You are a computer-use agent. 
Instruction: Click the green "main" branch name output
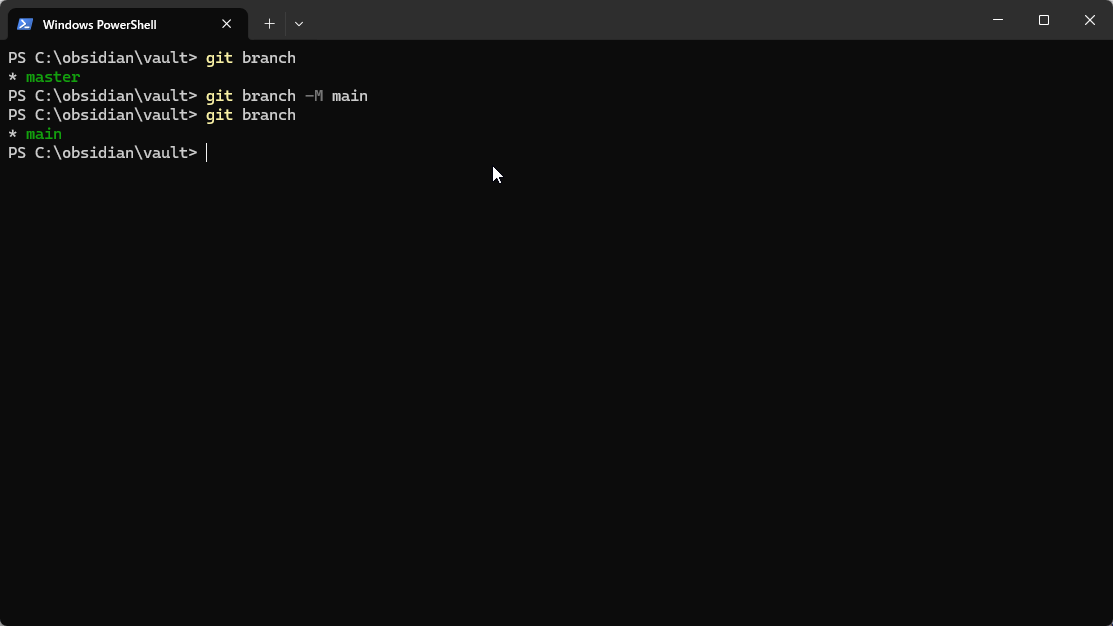click(x=44, y=134)
